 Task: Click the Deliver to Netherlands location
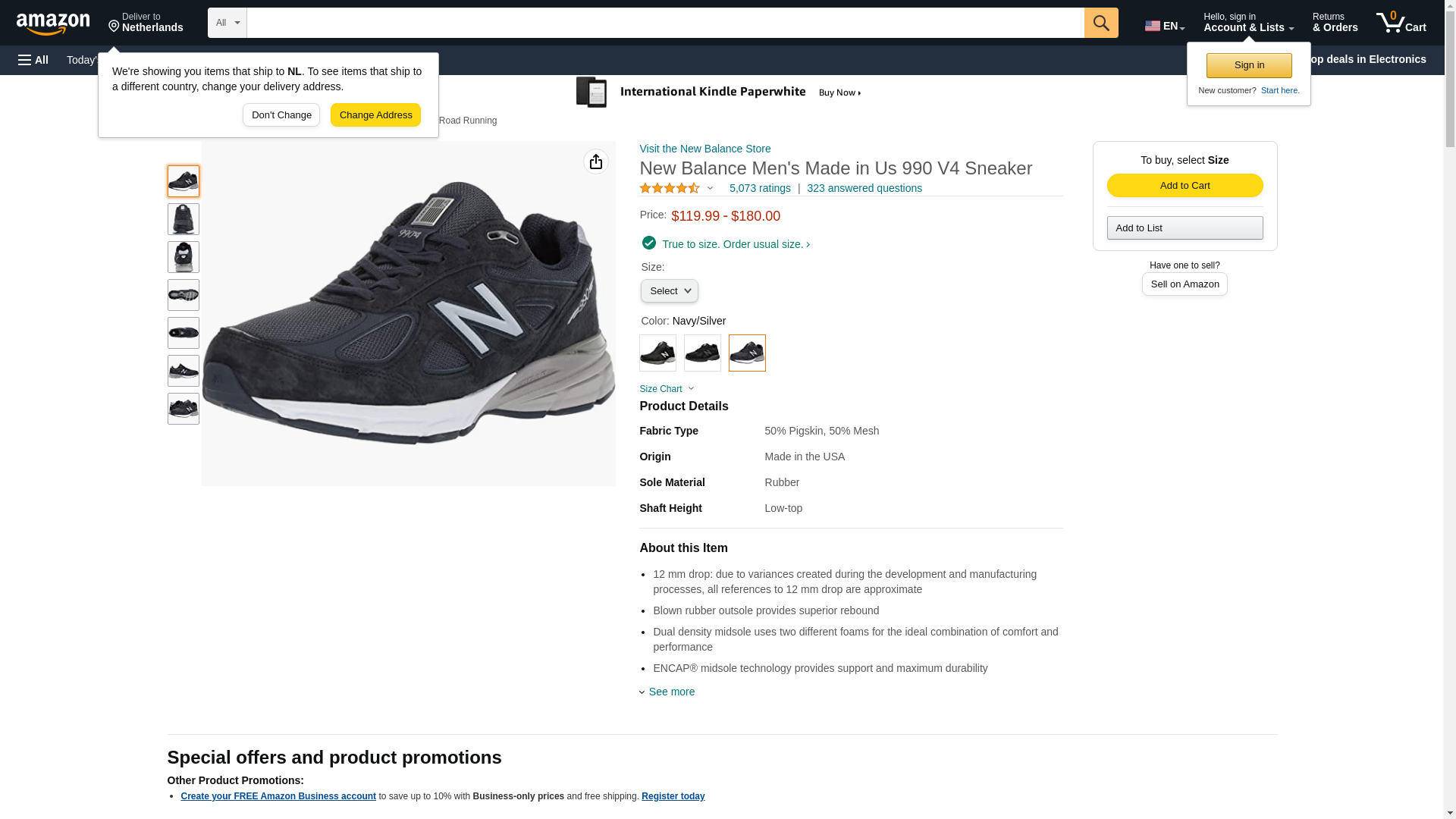[x=146, y=23]
